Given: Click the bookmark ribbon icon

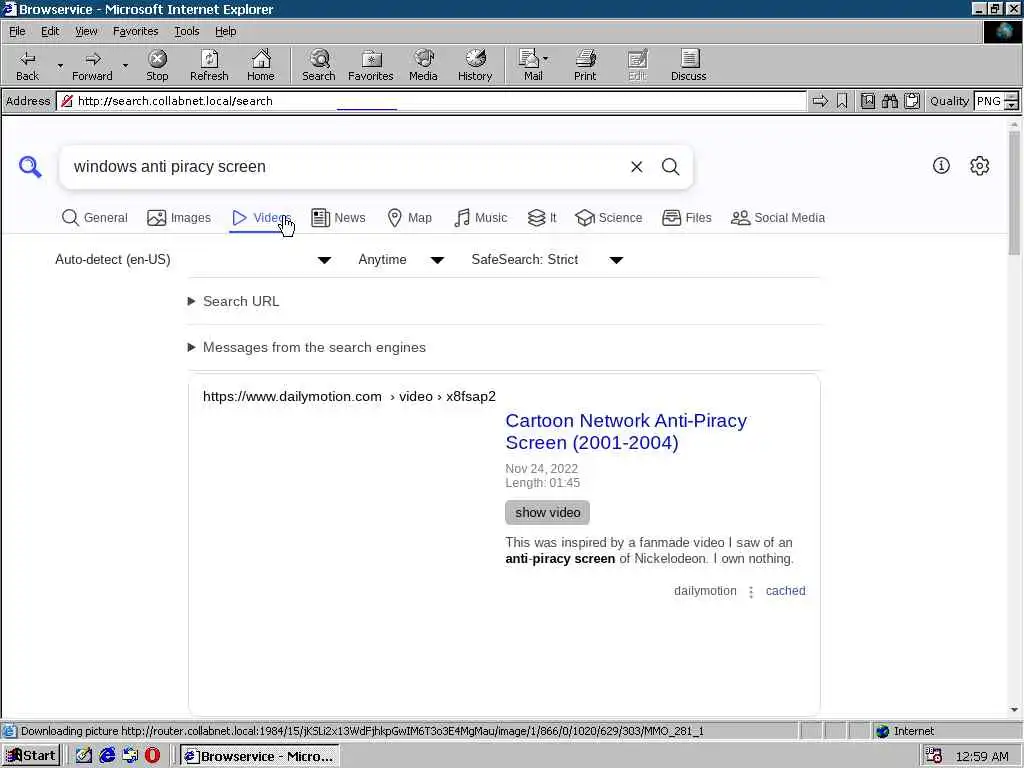Looking at the screenshot, I should (x=842, y=101).
